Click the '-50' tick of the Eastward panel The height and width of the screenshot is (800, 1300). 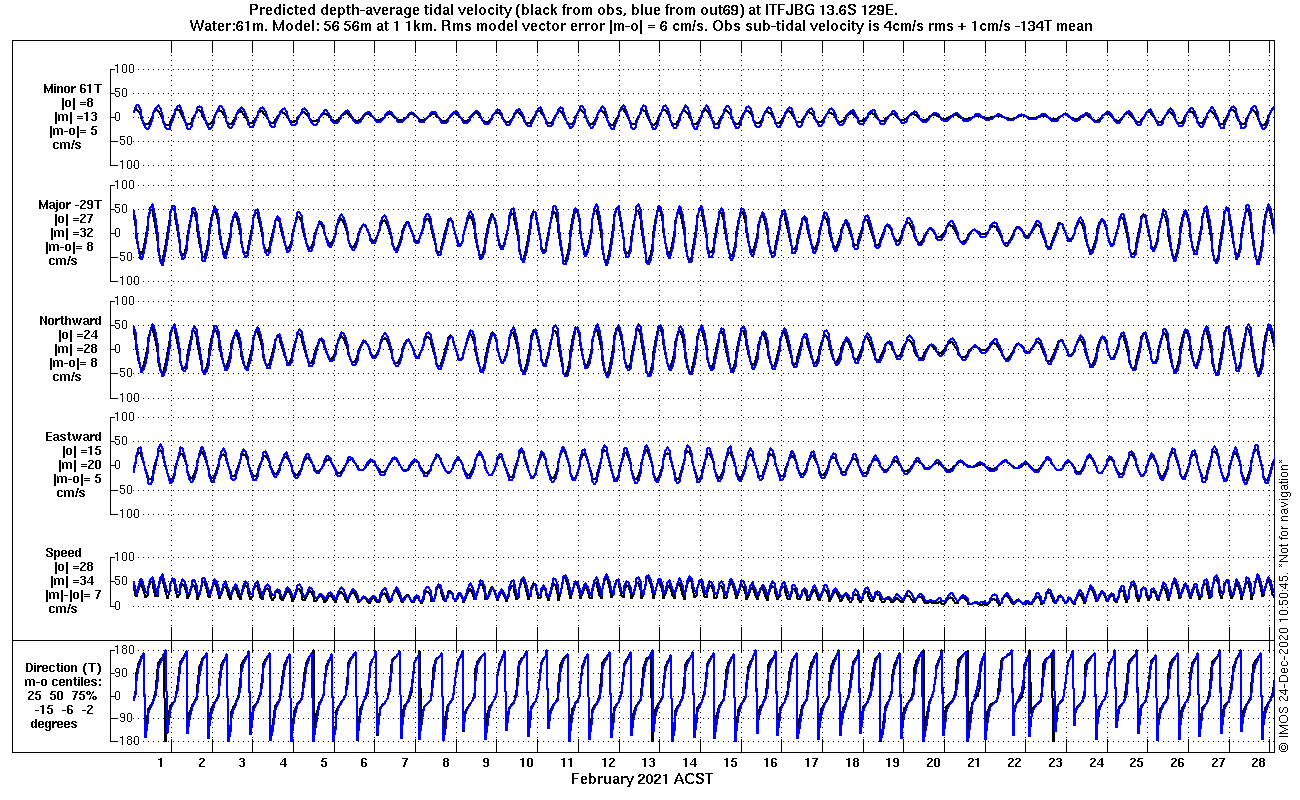coord(126,489)
